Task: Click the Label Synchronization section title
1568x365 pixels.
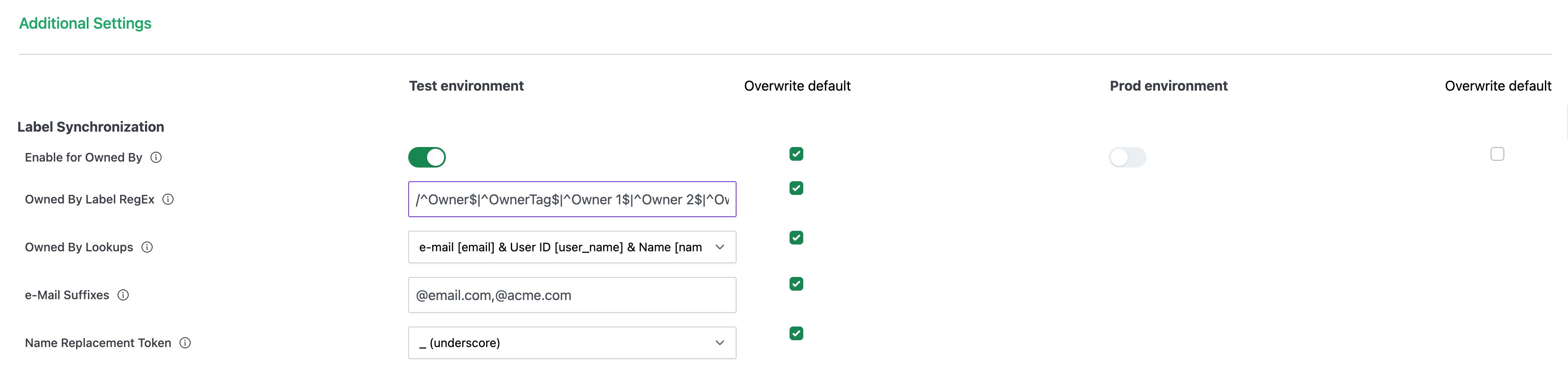Action: 91,127
